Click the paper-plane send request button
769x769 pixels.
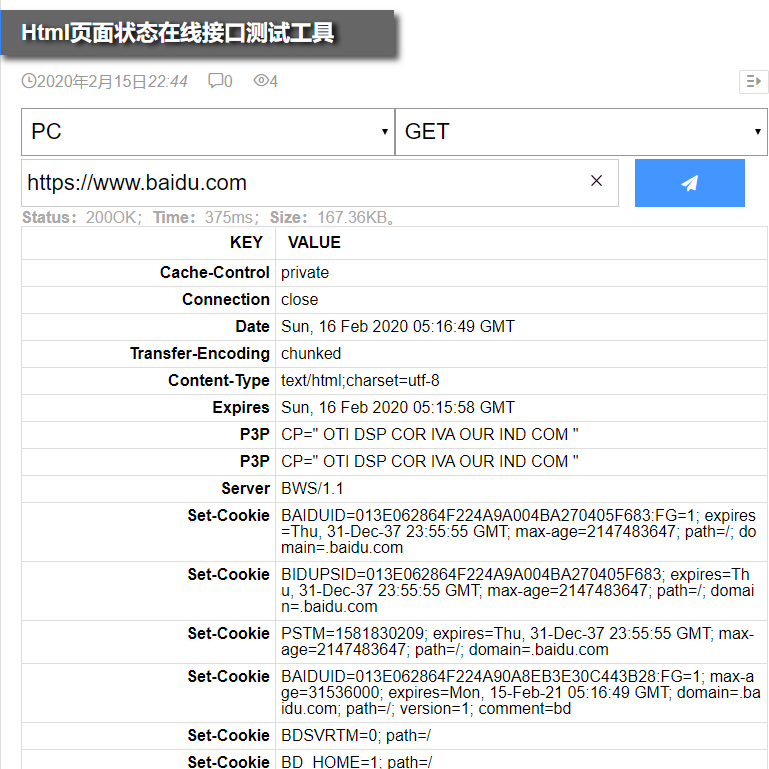[x=689, y=183]
